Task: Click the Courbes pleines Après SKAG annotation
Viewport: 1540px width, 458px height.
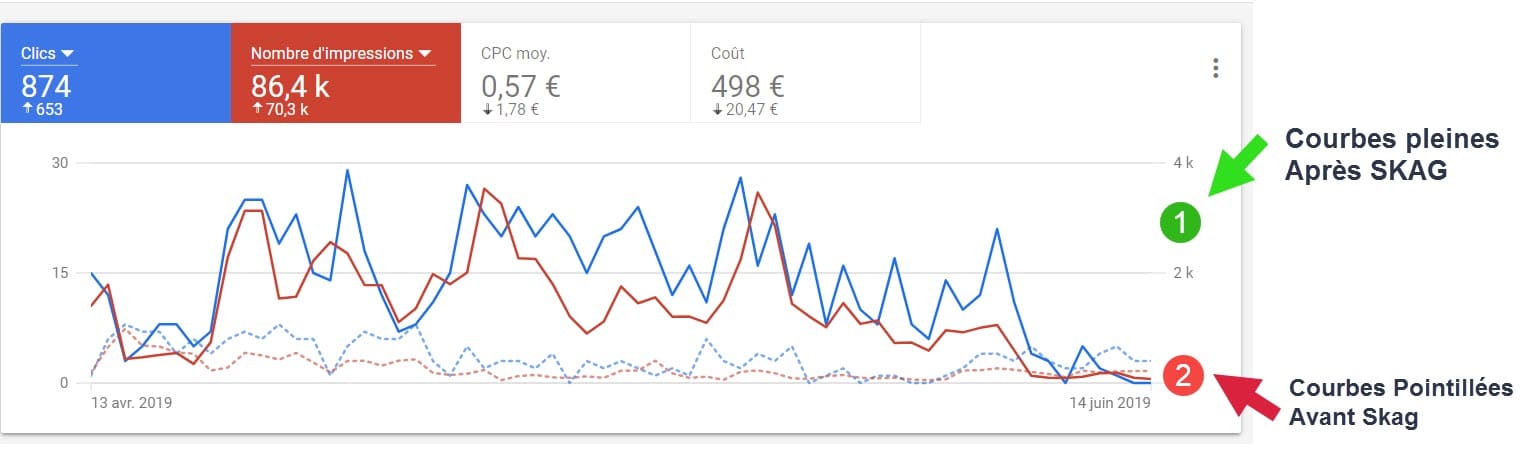Action: 1392,155
